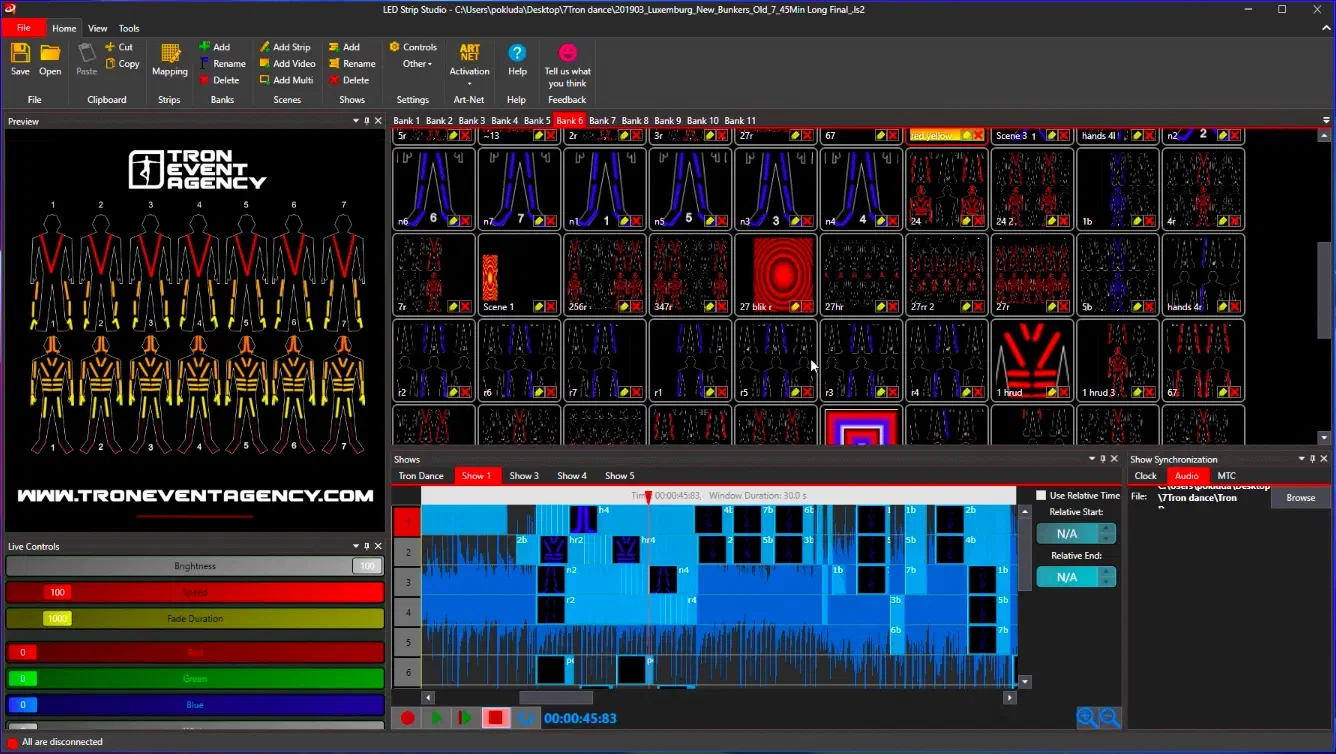Click the Fade Duration slider
Image resolution: width=1336 pixels, height=754 pixels.
(195, 619)
